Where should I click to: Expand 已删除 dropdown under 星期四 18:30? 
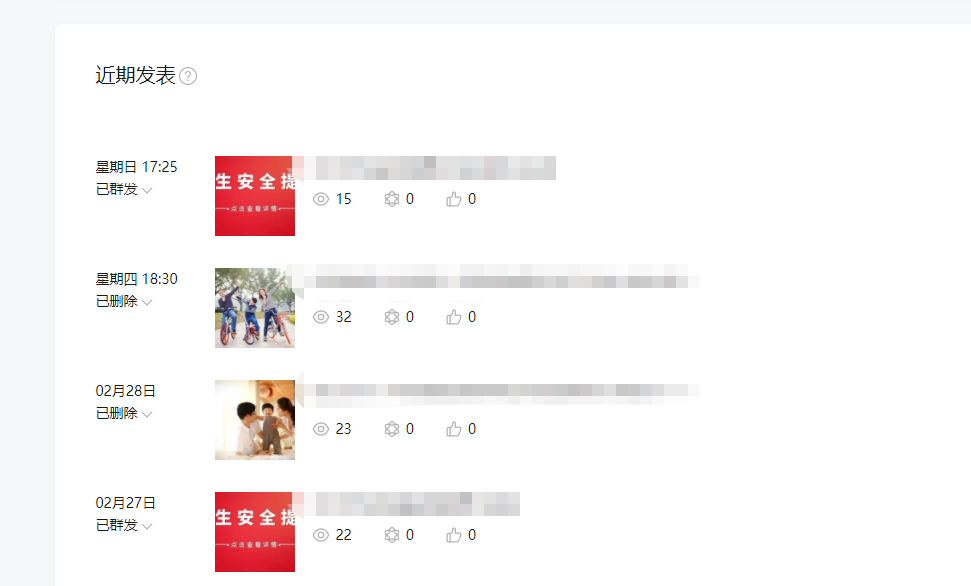(124, 301)
